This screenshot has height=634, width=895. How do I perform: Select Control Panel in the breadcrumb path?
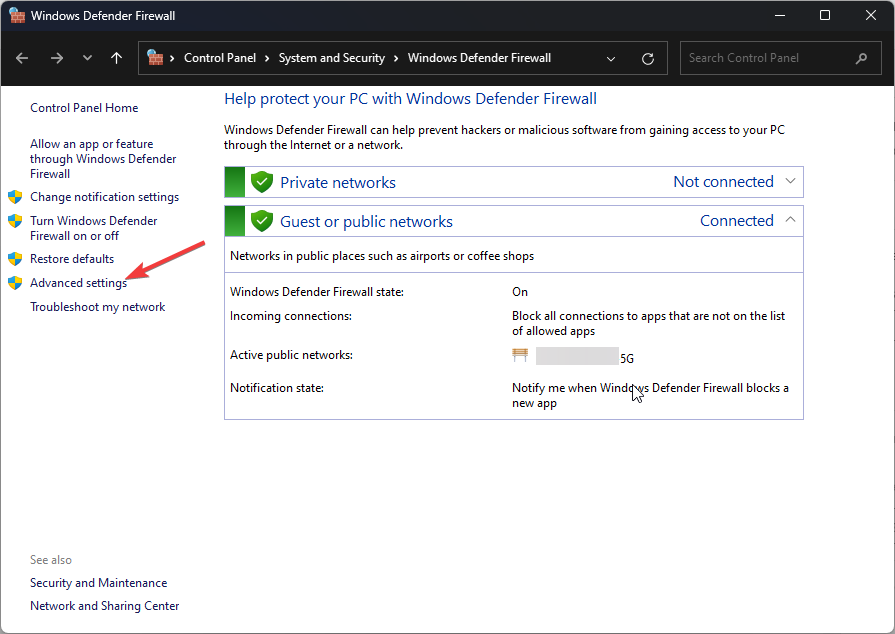pos(220,58)
